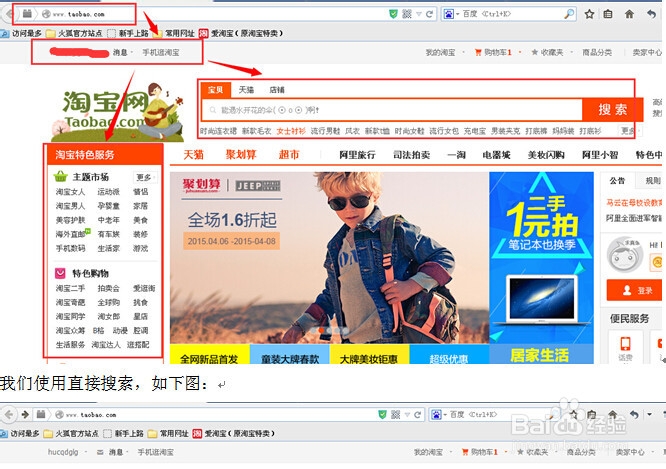Image resolution: width=666 pixels, height=469 pixels.
Task: Click the home icon in lower browser toolbar
Action: [x=612, y=414]
